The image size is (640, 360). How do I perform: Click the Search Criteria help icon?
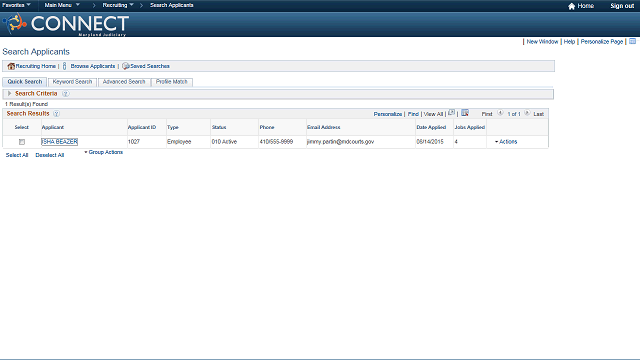65,94
